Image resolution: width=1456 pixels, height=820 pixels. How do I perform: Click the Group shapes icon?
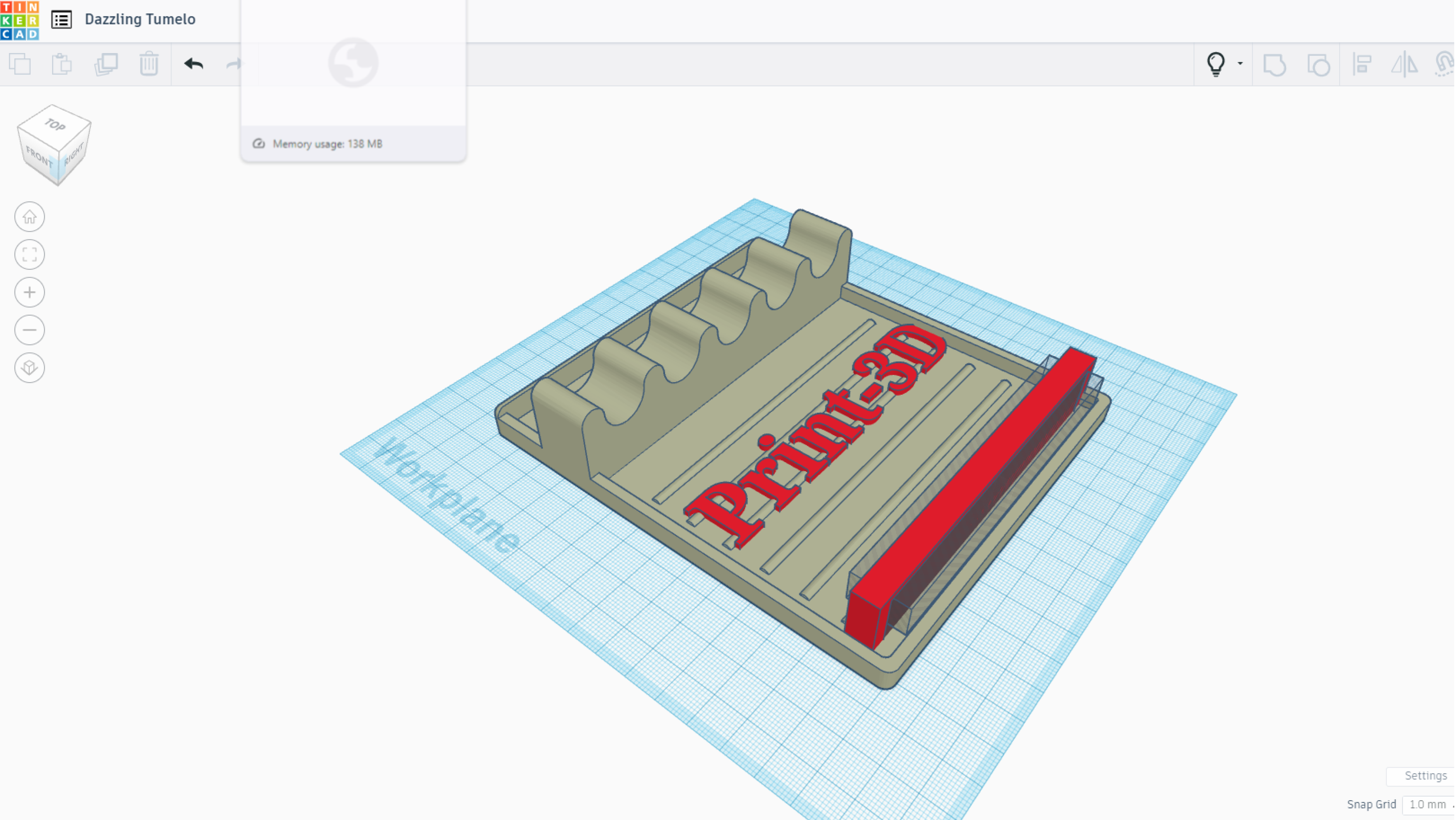coord(1275,65)
